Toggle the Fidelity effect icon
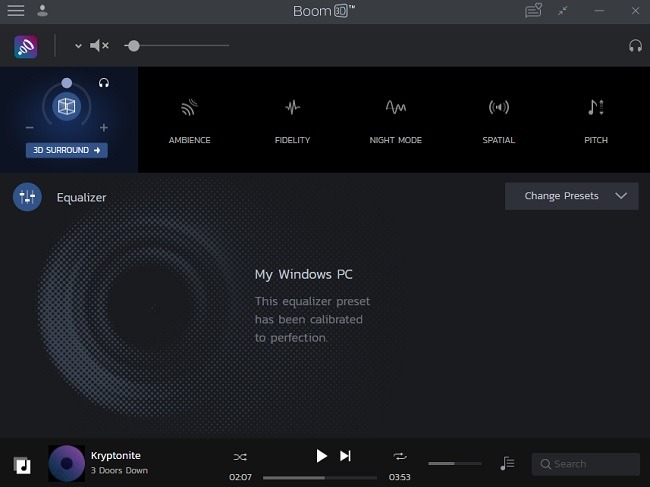The image size is (650, 487). click(x=293, y=107)
